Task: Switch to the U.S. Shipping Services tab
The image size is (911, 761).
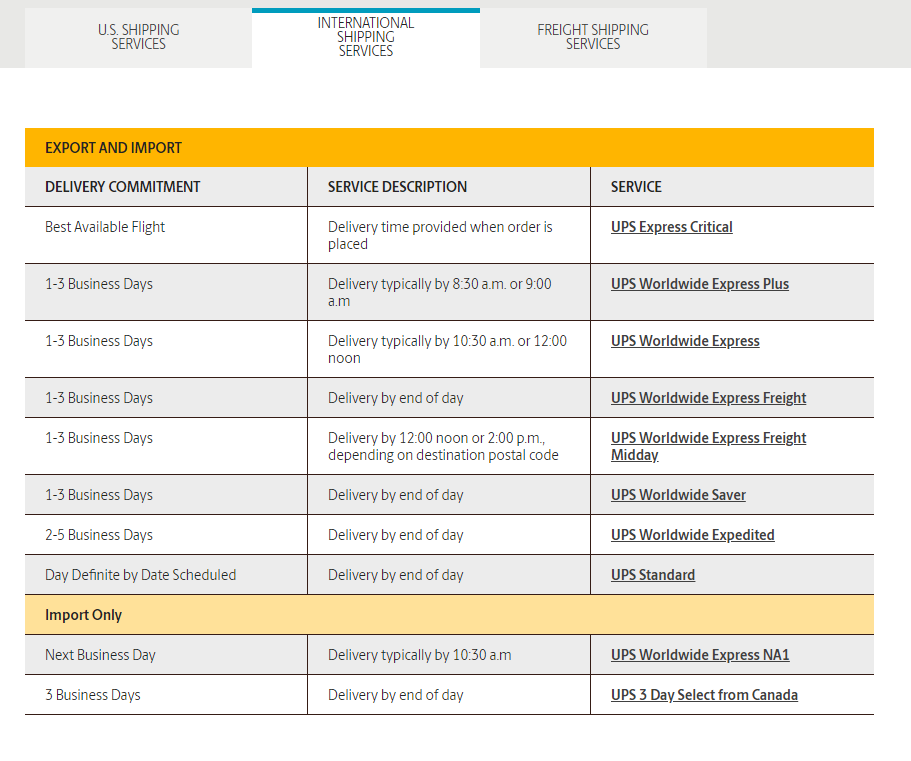Action: click(138, 37)
